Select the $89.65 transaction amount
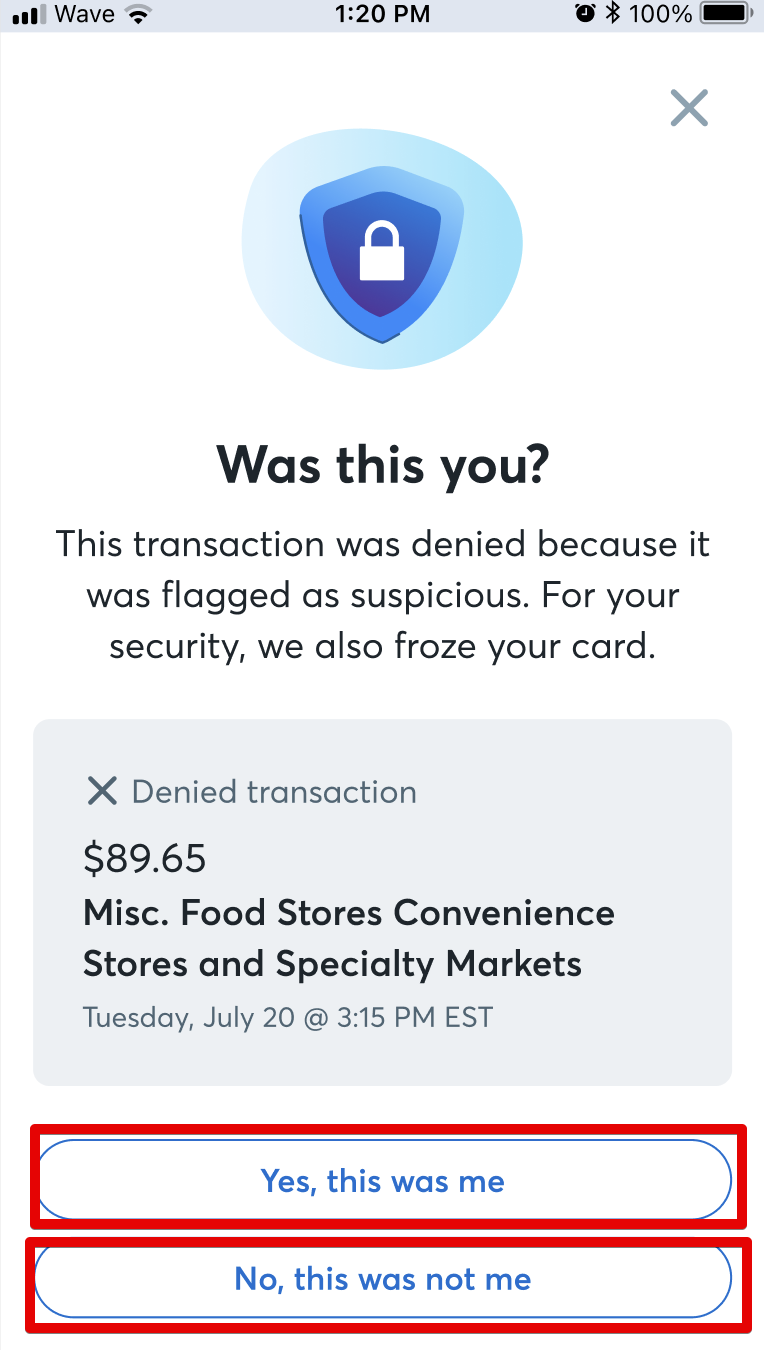The height and width of the screenshot is (1350, 764). tap(145, 858)
